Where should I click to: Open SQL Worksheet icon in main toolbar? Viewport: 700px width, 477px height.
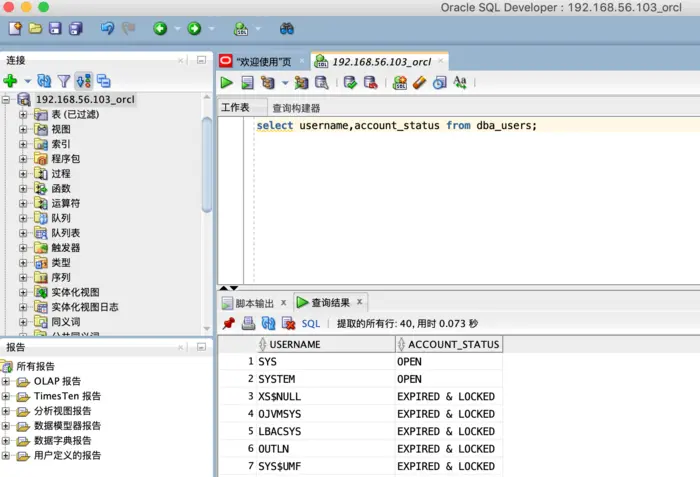coord(241,29)
